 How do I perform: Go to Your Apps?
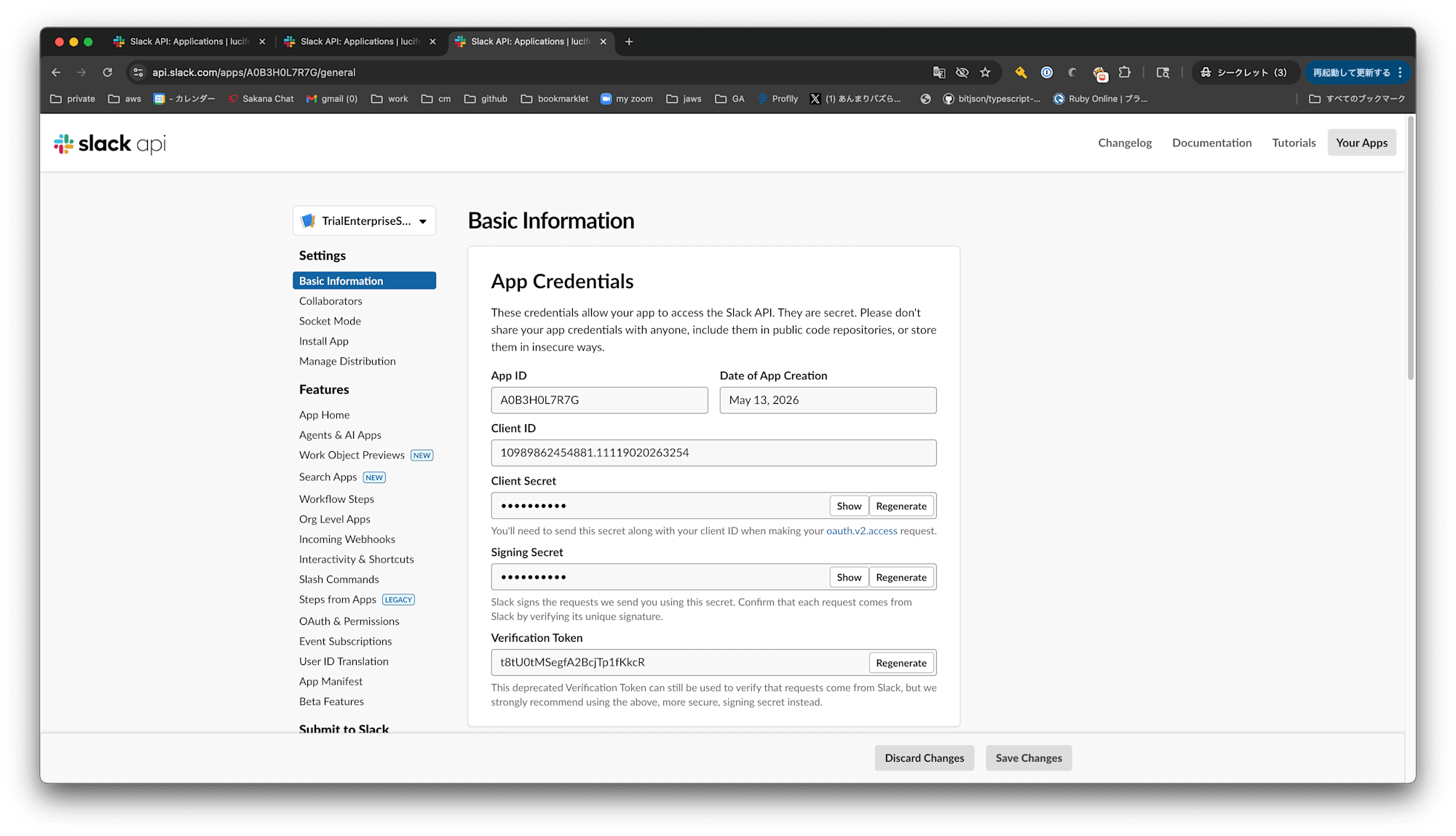(x=1362, y=143)
